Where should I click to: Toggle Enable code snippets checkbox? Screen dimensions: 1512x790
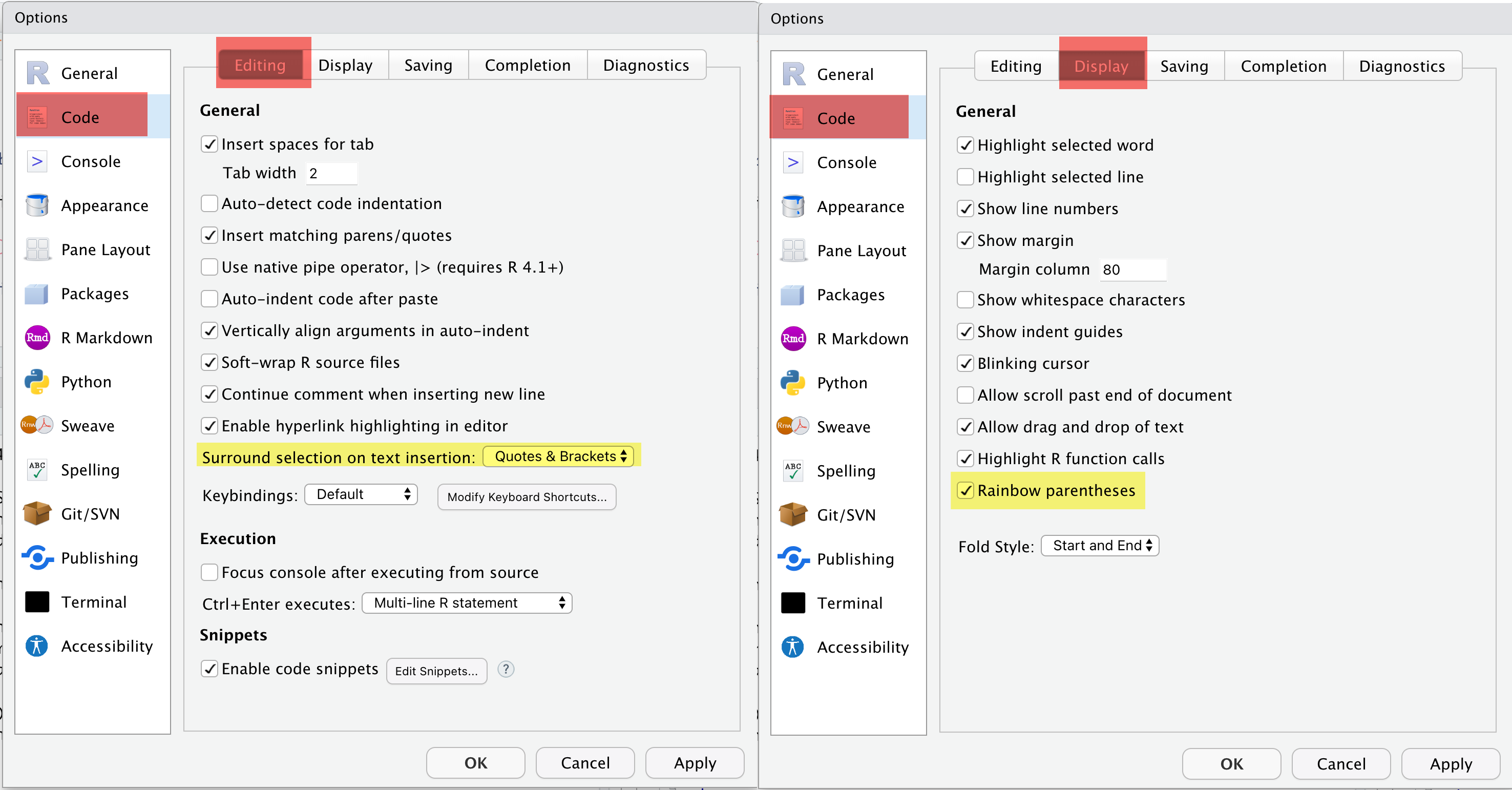pyautogui.click(x=209, y=669)
